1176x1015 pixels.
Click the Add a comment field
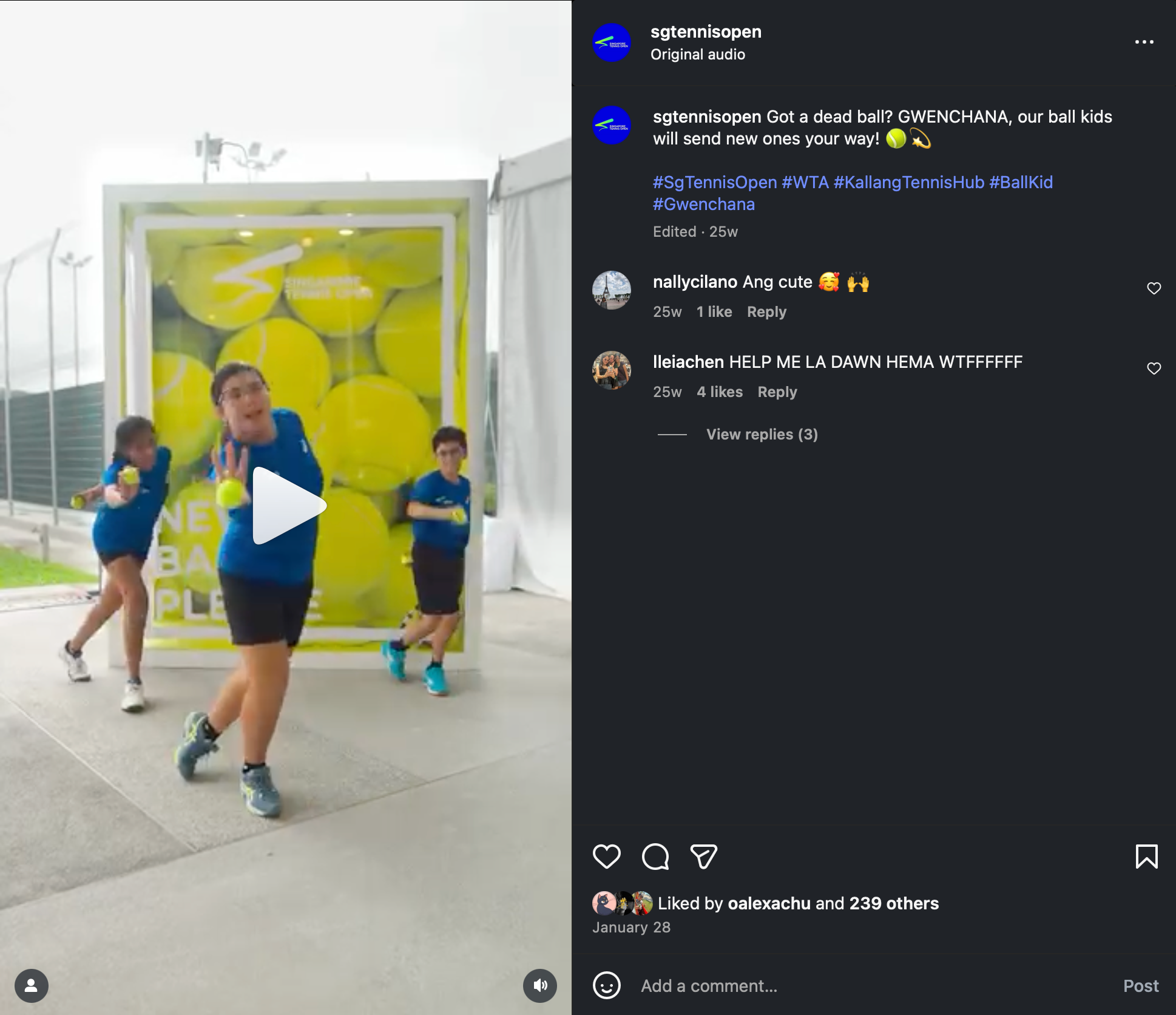pos(874,985)
